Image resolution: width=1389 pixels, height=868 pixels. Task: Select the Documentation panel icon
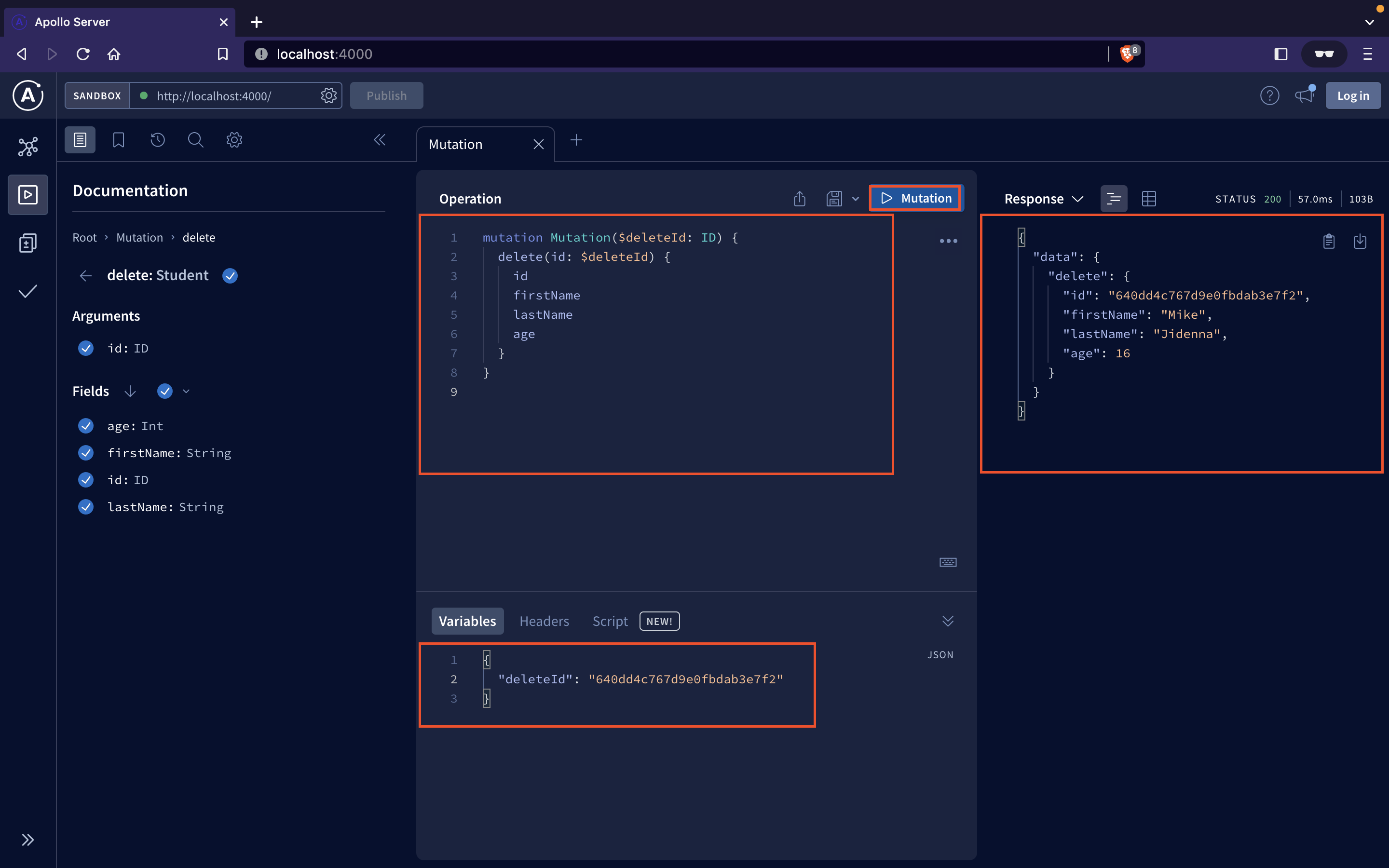(80, 139)
